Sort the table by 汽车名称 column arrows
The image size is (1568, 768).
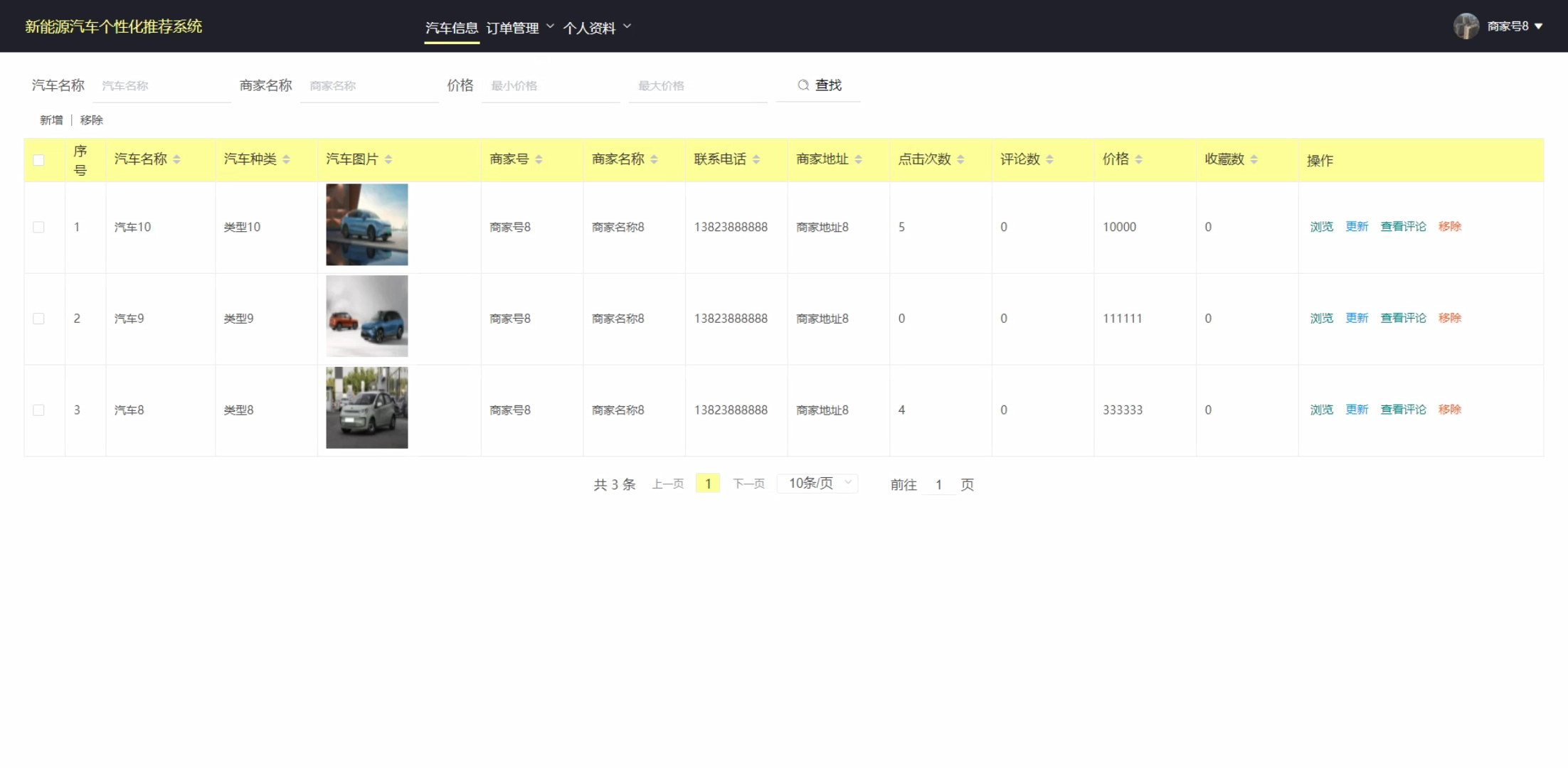pos(176,159)
